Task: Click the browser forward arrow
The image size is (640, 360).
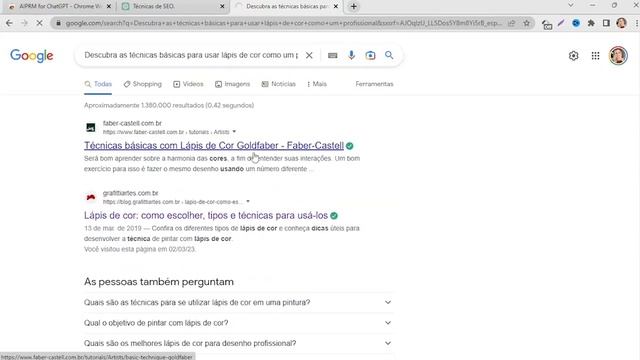Action: (x=24, y=23)
